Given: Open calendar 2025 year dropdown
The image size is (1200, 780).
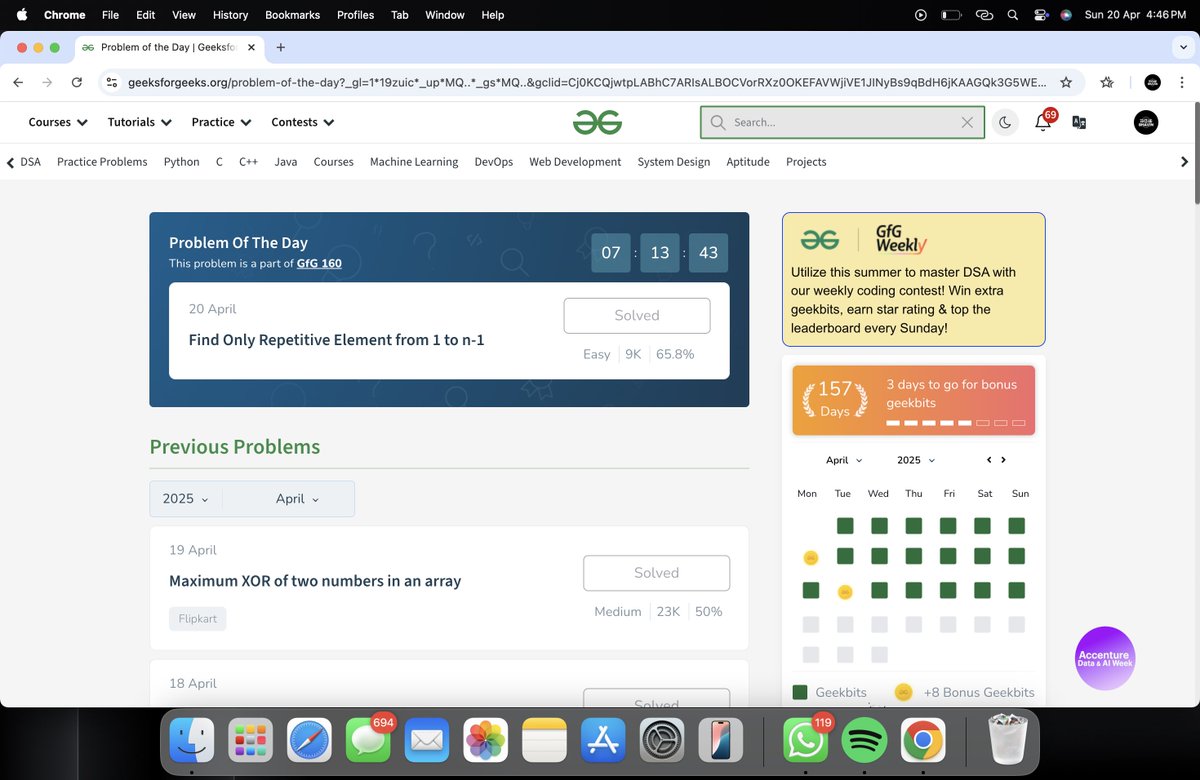Looking at the screenshot, I should point(916,460).
